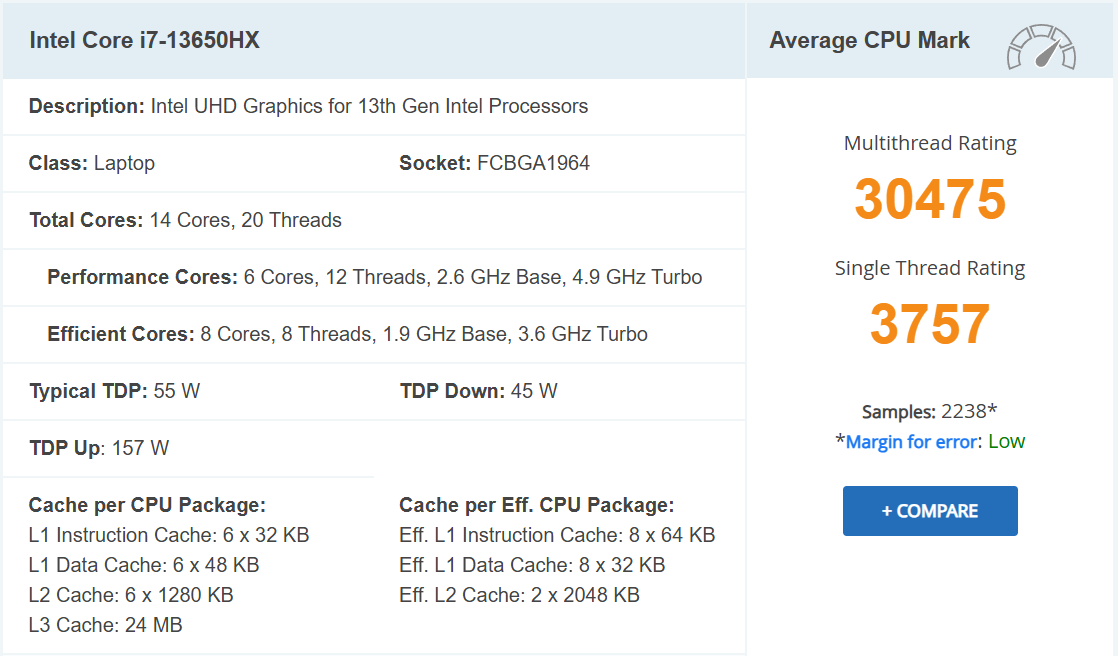Viewport: 1118px width, 656px height.
Task: Click the Socket FCBGA1964 entry
Action: 494,163
